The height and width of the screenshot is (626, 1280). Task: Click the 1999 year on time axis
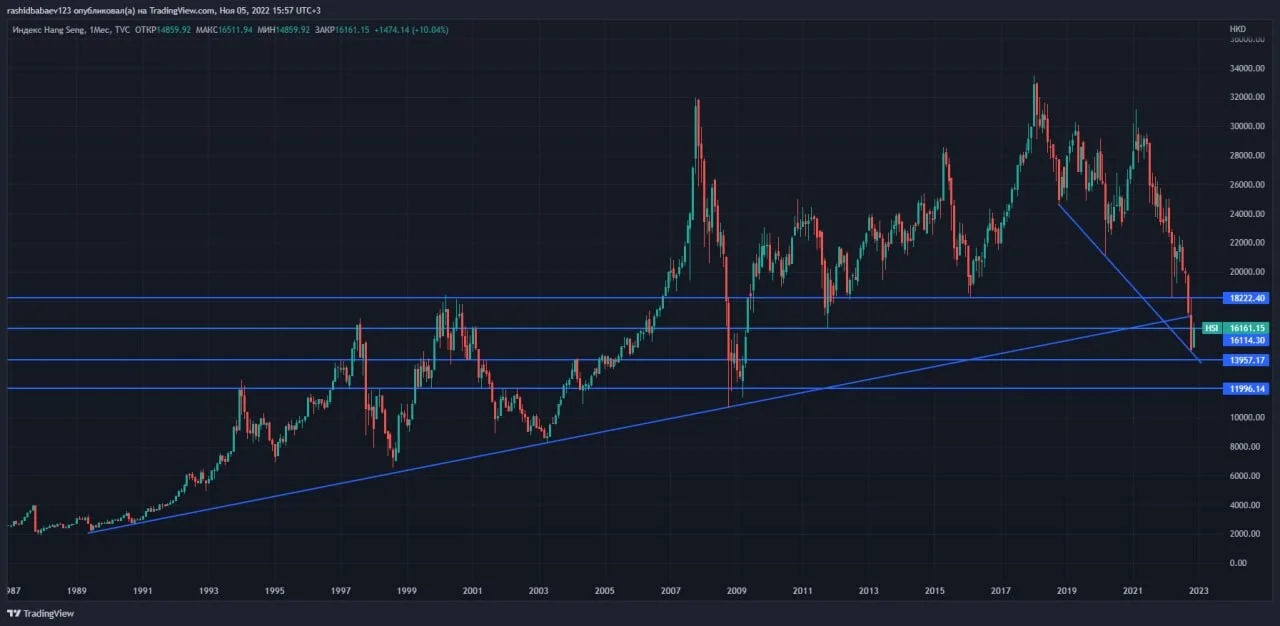(407, 591)
